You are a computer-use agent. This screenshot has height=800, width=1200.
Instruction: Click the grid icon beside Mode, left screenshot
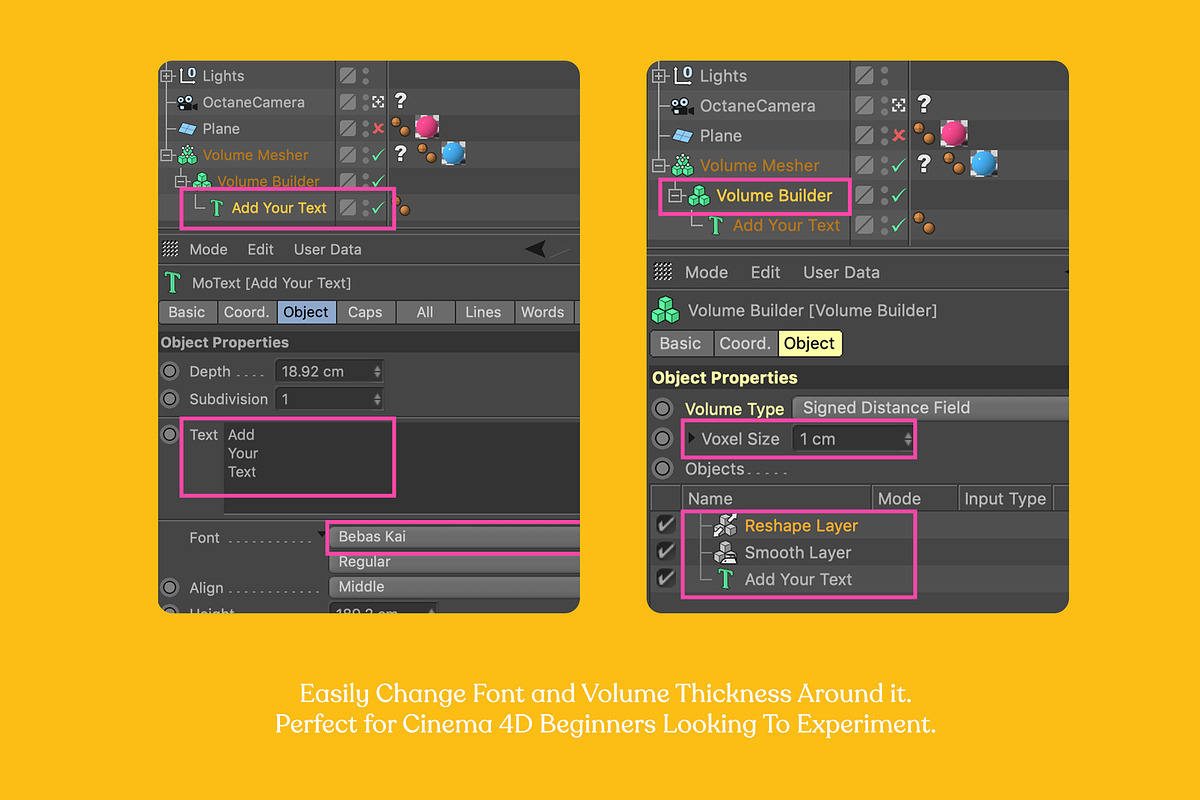tap(170, 249)
